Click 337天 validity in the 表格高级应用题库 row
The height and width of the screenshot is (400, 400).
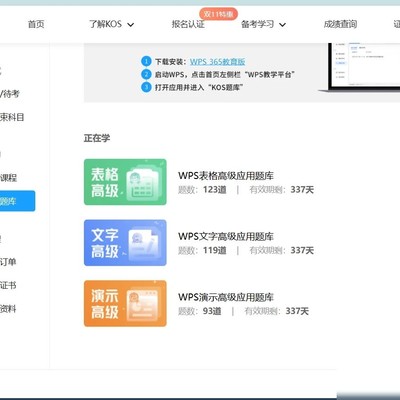point(302,190)
